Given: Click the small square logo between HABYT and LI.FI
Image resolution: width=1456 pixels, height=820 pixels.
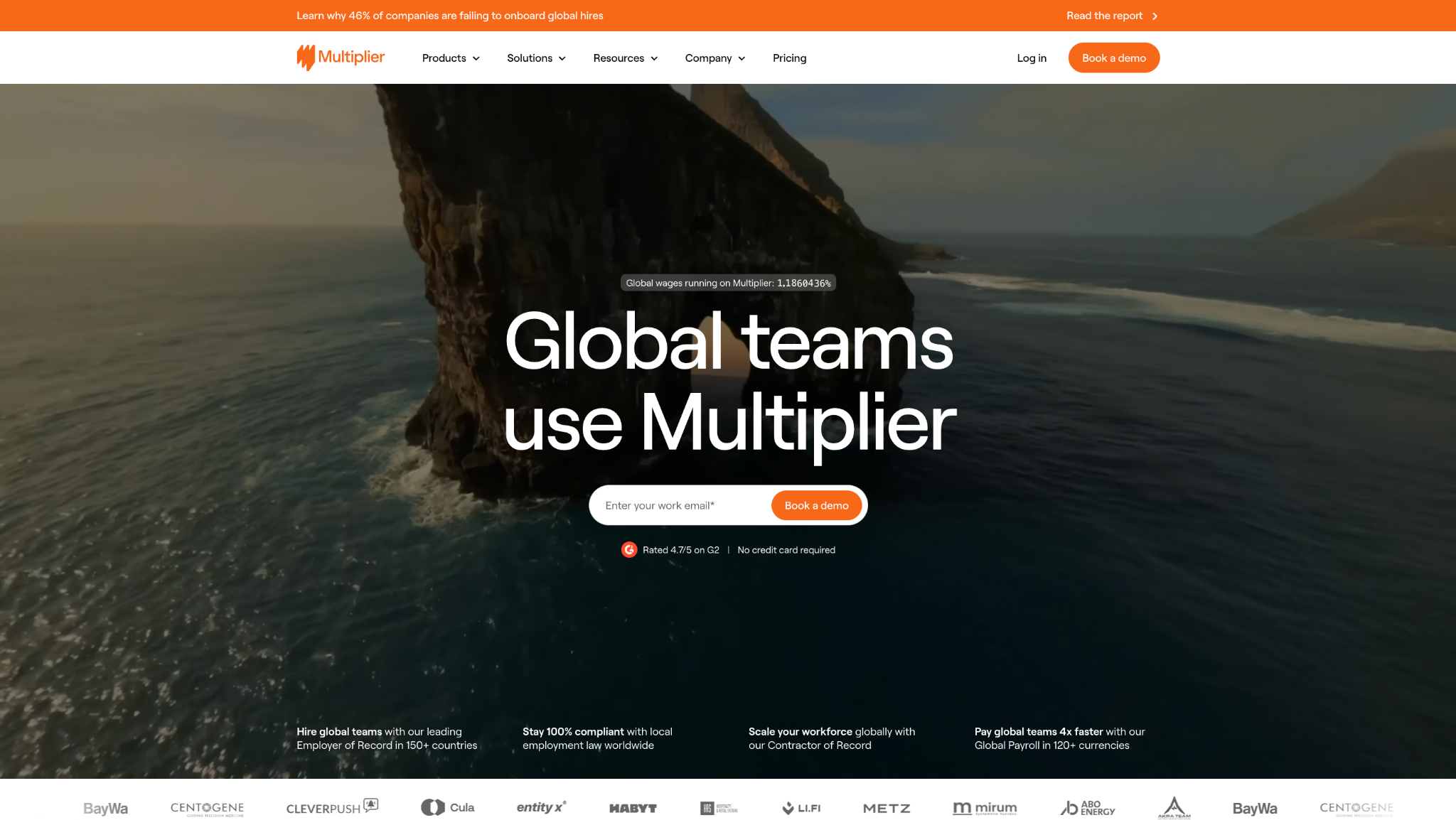Looking at the screenshot, I should (719, 808).
